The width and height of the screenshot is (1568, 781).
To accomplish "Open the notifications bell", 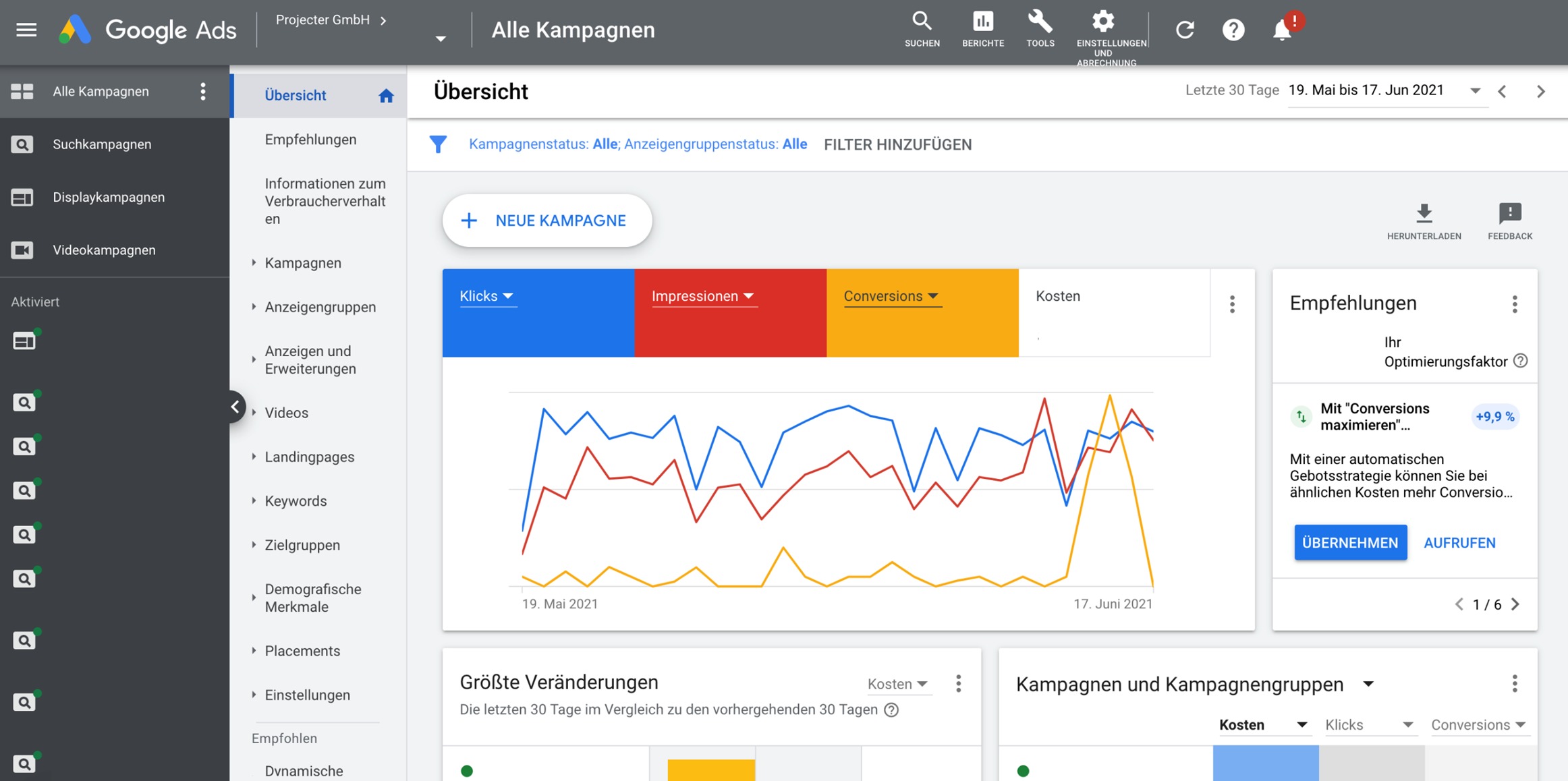I will 1281,30.
